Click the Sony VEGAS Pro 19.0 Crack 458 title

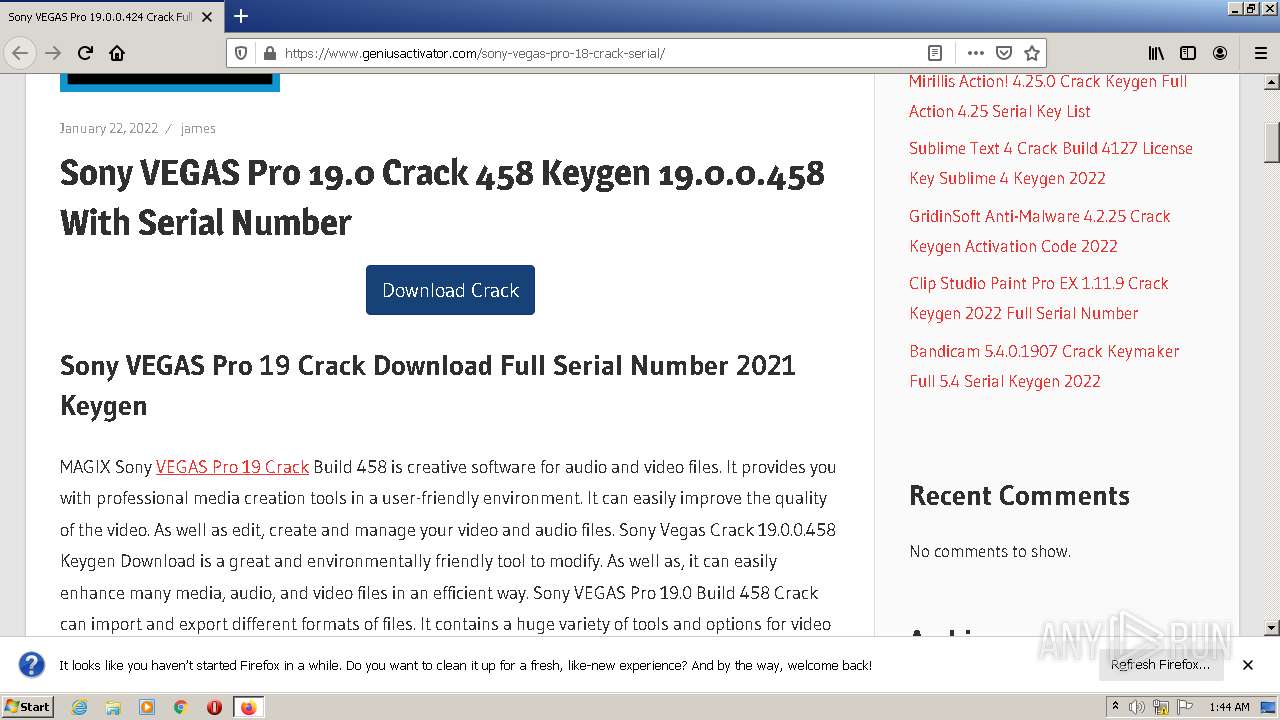pos(442,197)
